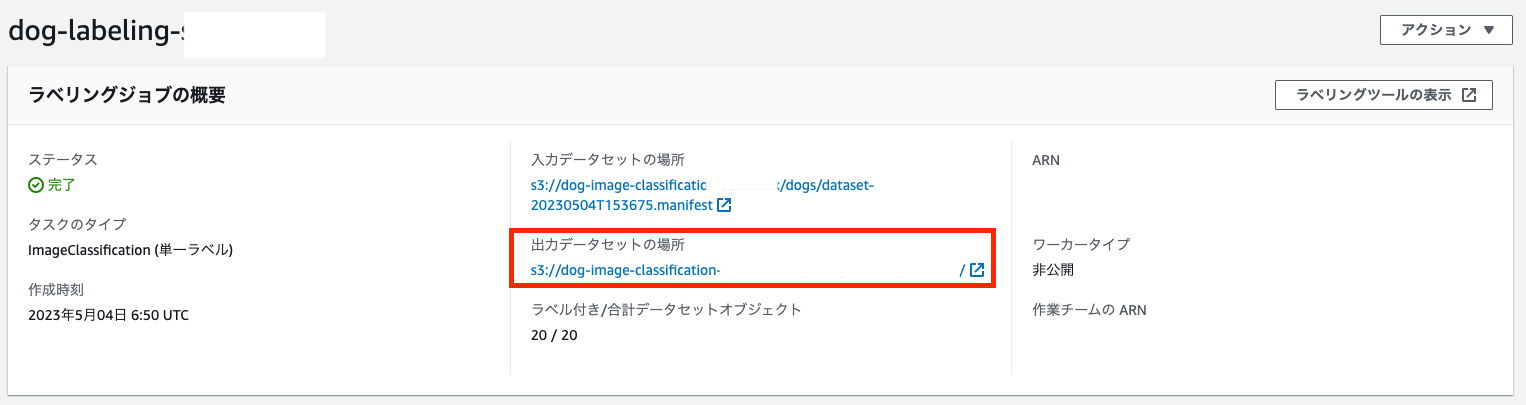Click the ラベリングジョブの概要 heading
This screenshot has width=1526, height=405.
click(x=126, y=96)
